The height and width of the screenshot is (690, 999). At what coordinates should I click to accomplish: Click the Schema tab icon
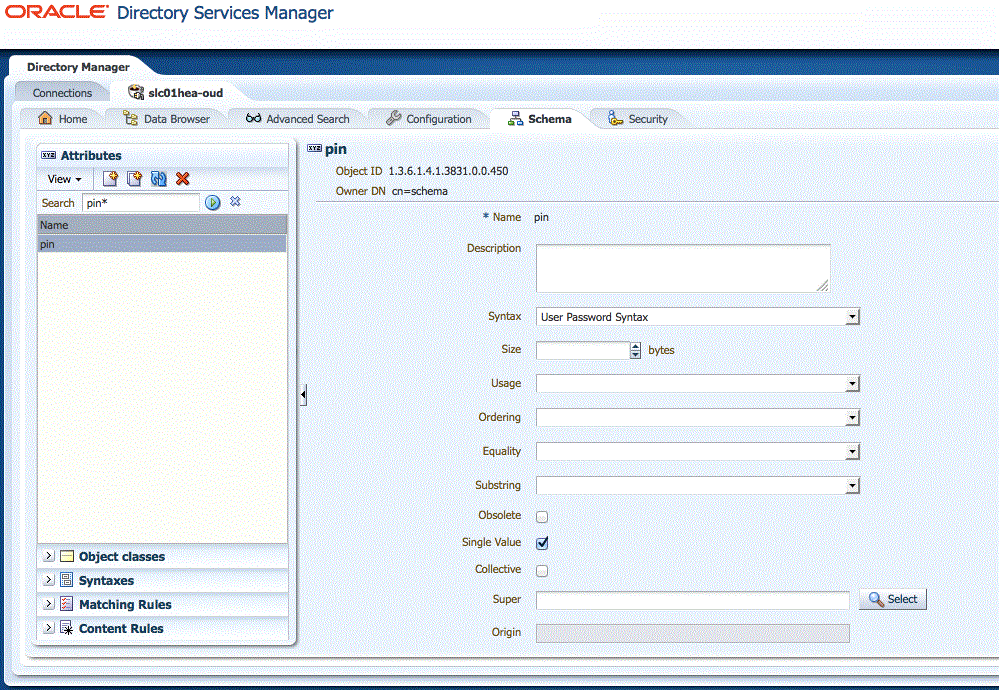pos(515,119)
